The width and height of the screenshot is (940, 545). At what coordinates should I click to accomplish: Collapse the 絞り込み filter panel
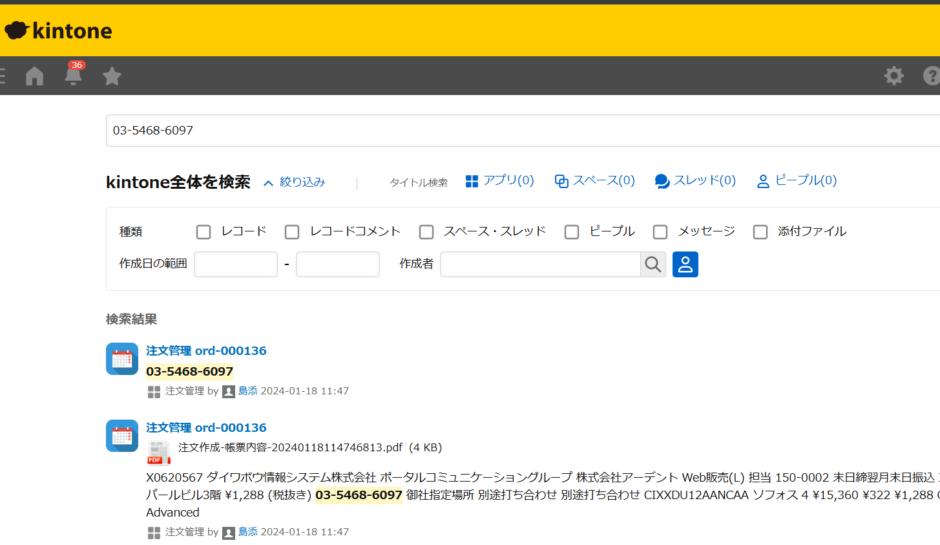(x=294, y=182)
